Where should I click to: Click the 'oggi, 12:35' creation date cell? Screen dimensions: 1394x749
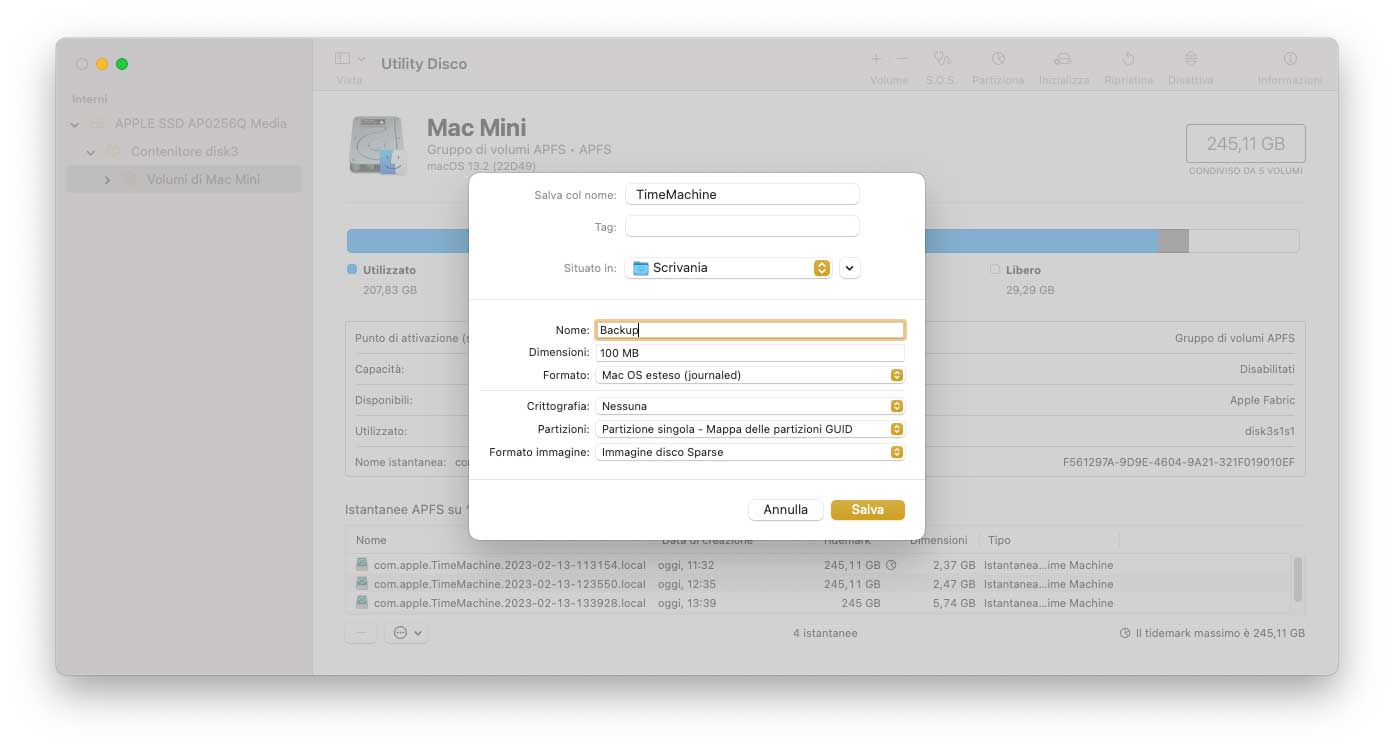[686, 584]
